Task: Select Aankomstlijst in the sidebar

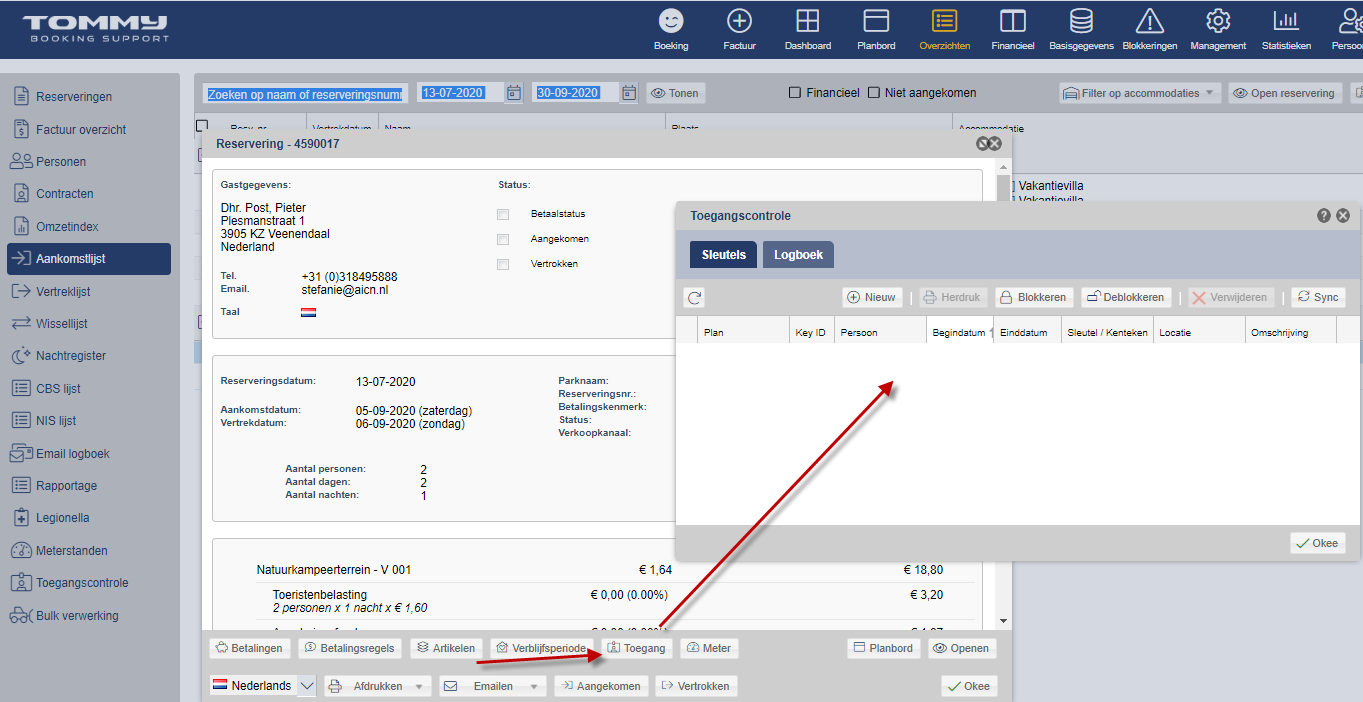Action: tap(89, 259)
